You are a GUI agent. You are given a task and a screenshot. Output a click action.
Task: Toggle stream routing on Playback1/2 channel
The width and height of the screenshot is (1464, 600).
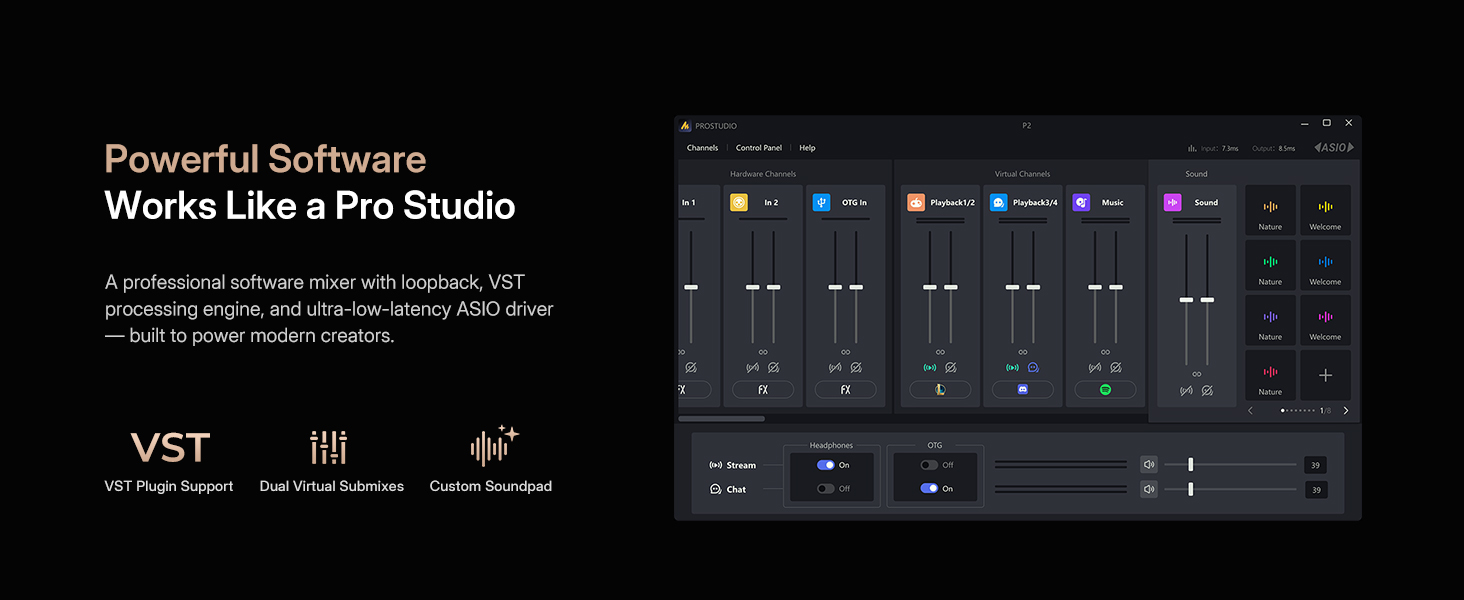pos(929,368)
